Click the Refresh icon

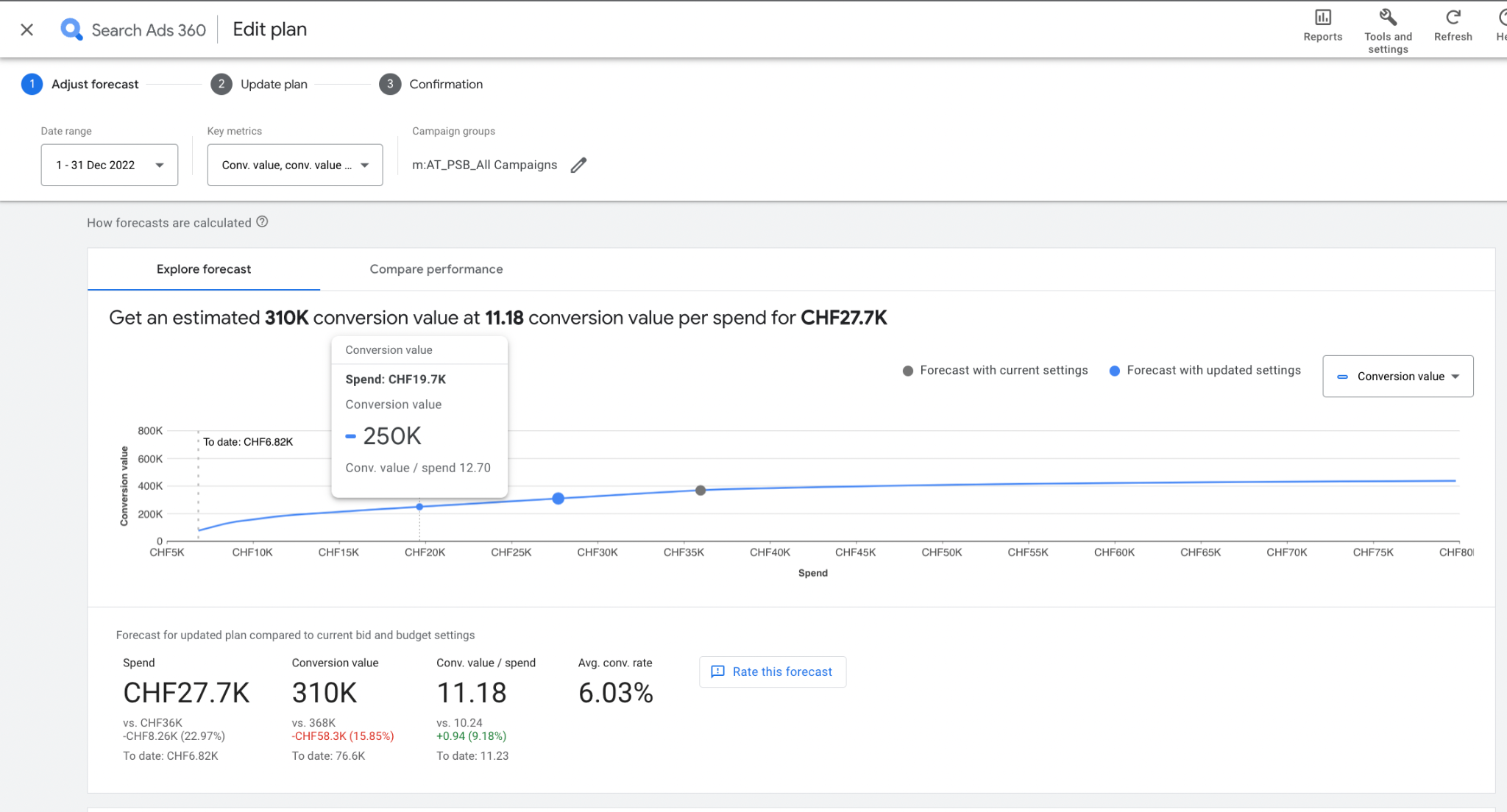pos(1452,16)
